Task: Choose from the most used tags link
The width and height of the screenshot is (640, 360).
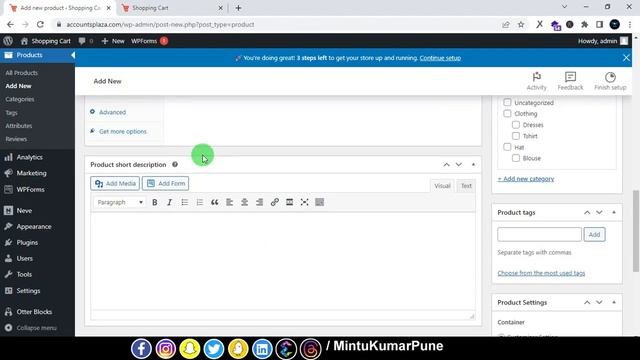Action: (x=541, y=273)
